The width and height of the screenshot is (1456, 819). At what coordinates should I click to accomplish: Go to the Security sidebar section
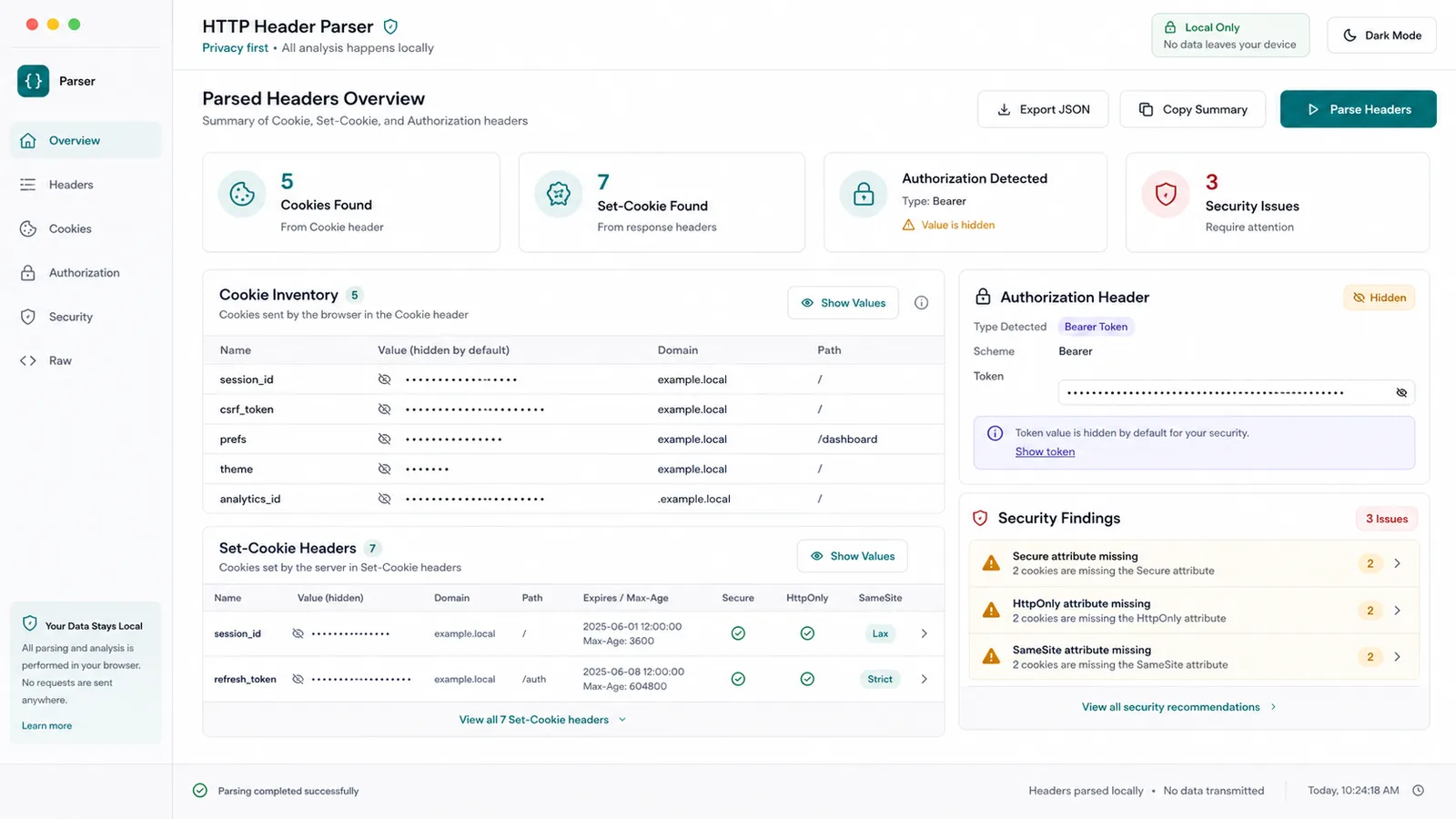(86, 317)
